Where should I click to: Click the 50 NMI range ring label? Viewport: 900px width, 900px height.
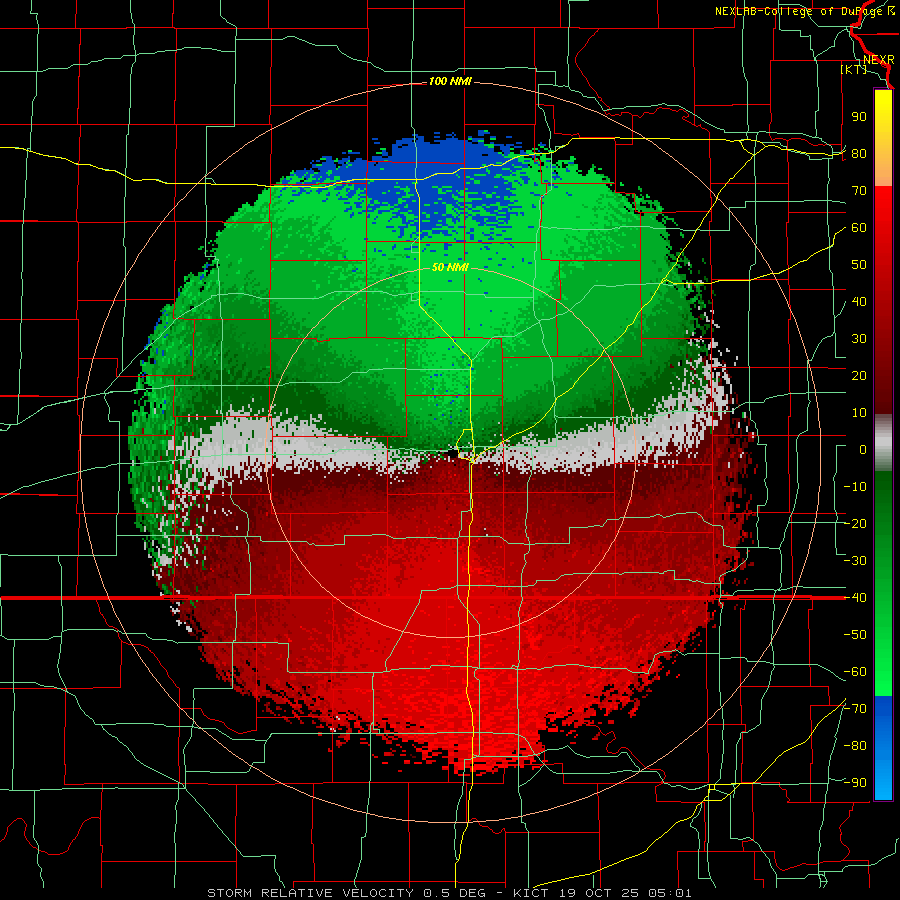point(449,267)
